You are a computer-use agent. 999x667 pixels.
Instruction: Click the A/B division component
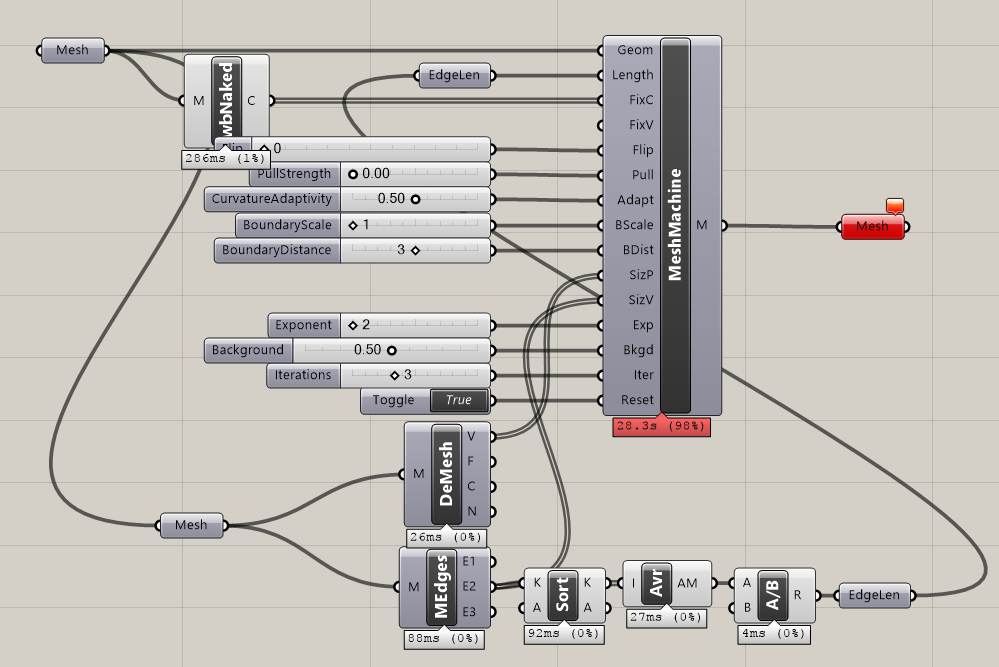[773, 595]
